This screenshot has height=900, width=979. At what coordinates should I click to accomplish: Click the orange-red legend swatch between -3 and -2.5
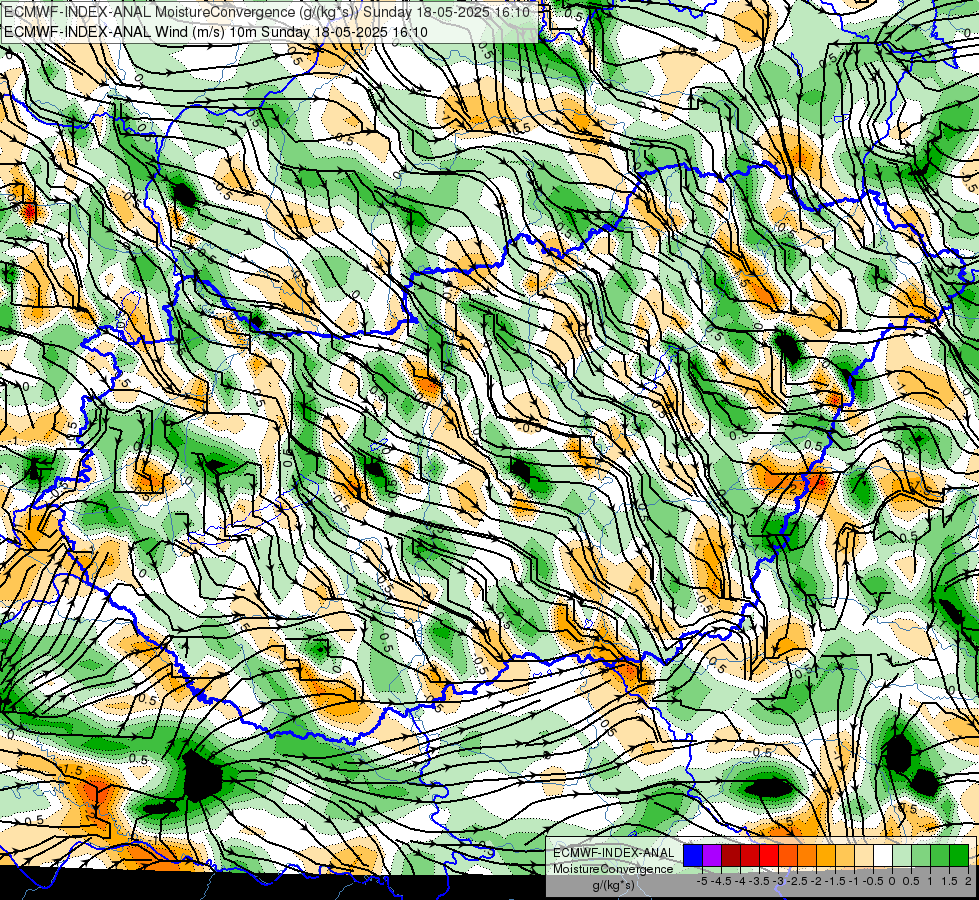tap(788, 856)
